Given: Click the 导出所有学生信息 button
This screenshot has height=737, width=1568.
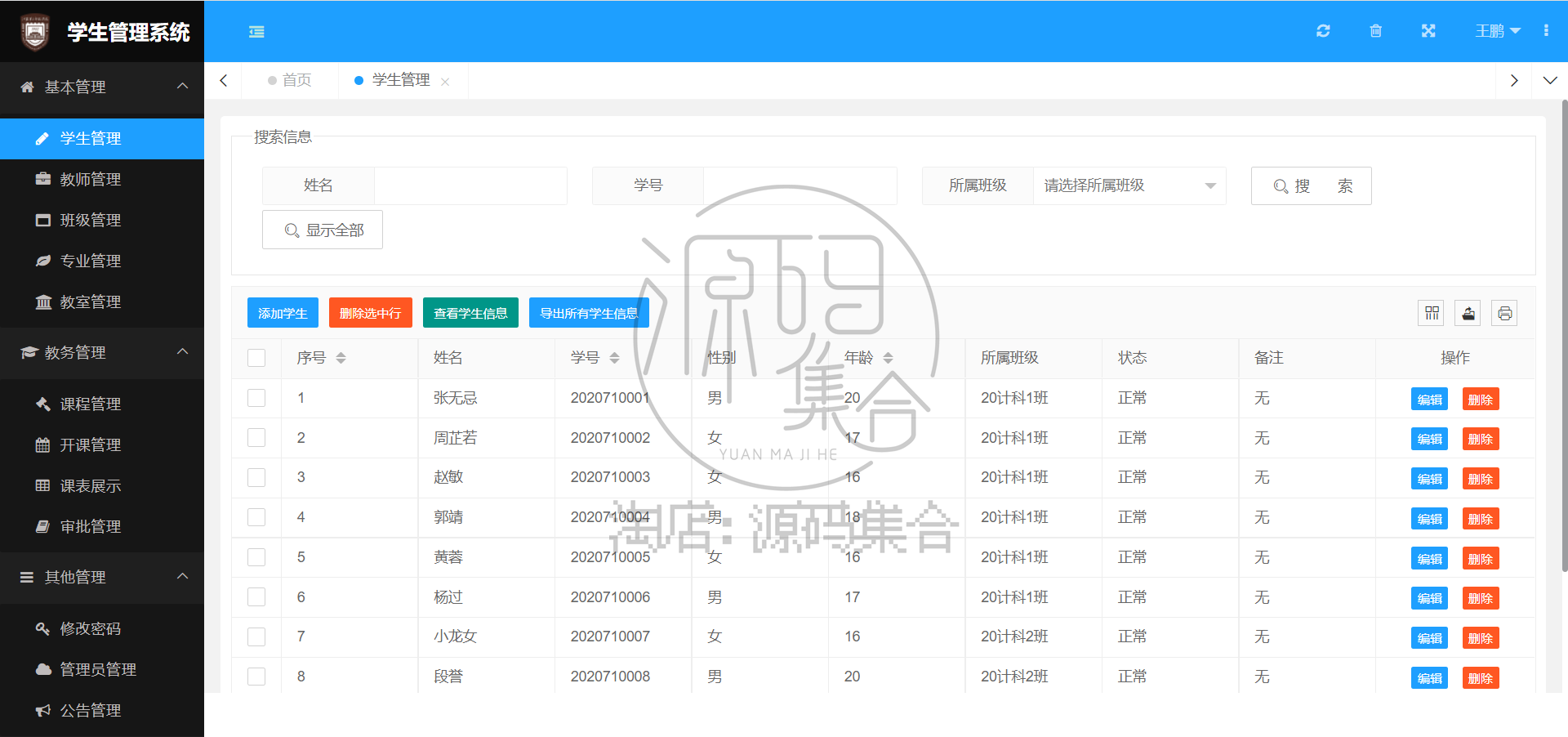Looking at the screenshot, I should [589, 313].
